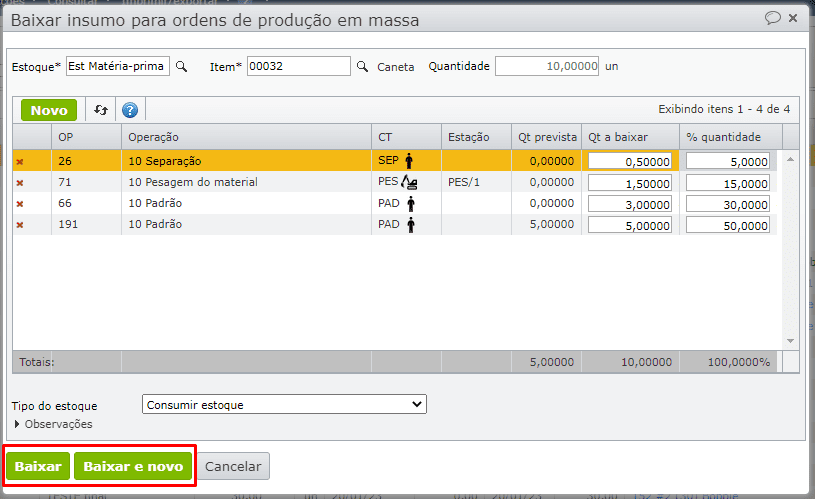Edit % quantidade for OP 191
The image size is (815, 499).
pos(728,226)
